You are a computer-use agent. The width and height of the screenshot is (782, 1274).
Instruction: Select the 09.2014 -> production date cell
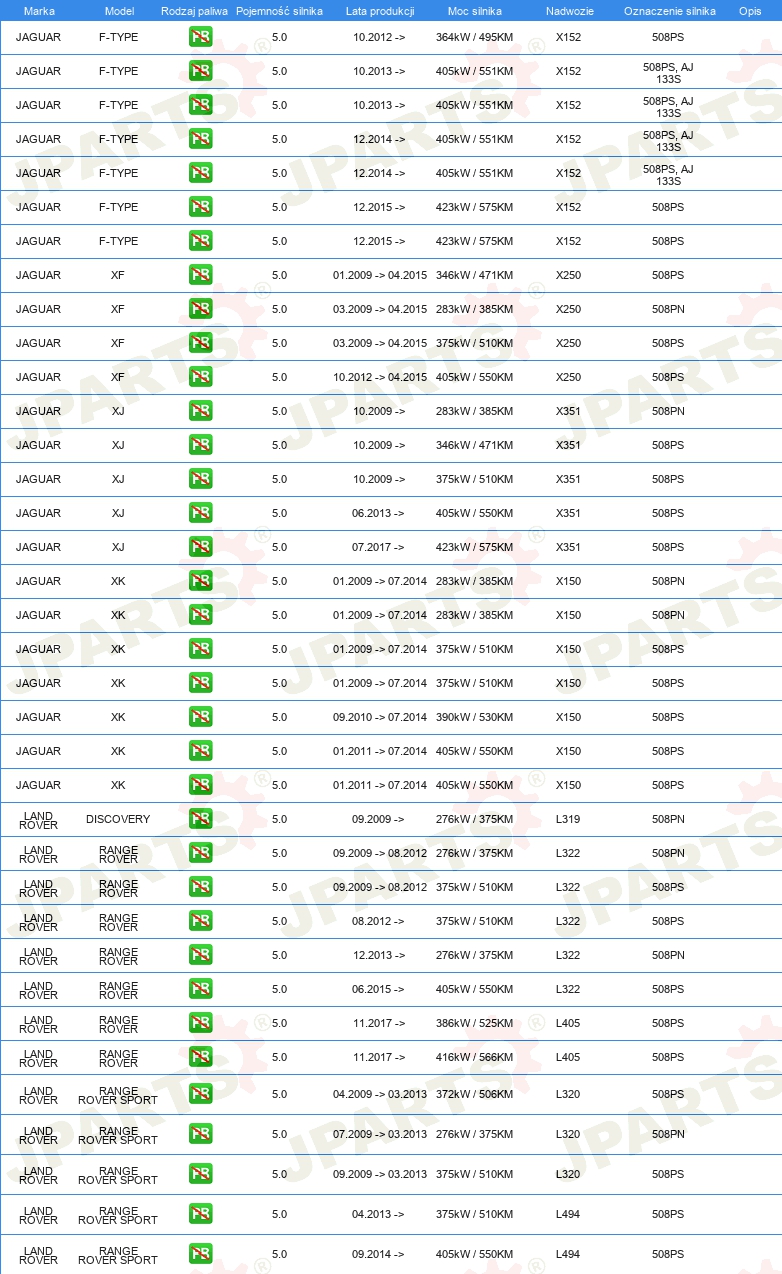(x=379, y=1254)
